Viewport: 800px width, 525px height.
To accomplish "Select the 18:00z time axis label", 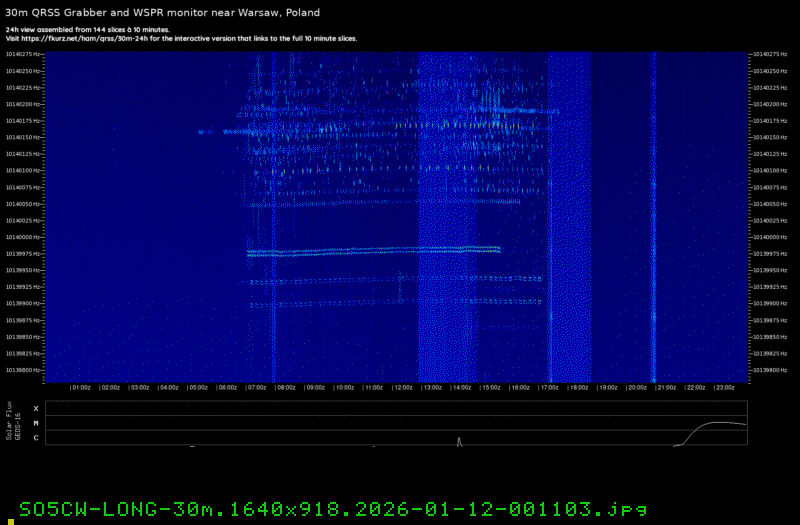I will tap(578, 388).
